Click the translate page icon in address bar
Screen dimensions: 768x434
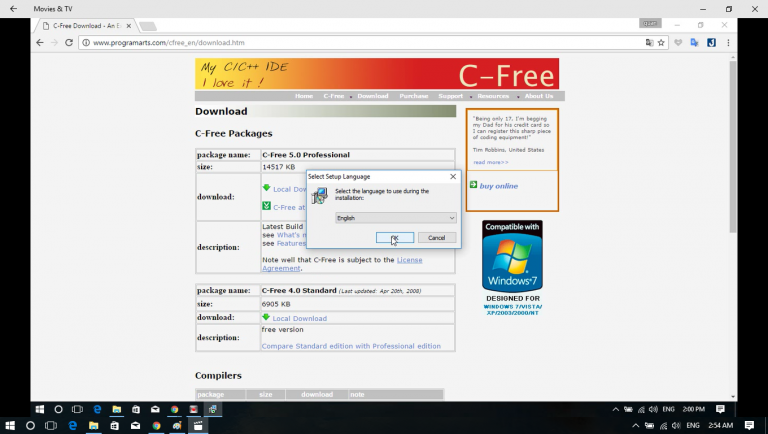(x=649, y=43)
